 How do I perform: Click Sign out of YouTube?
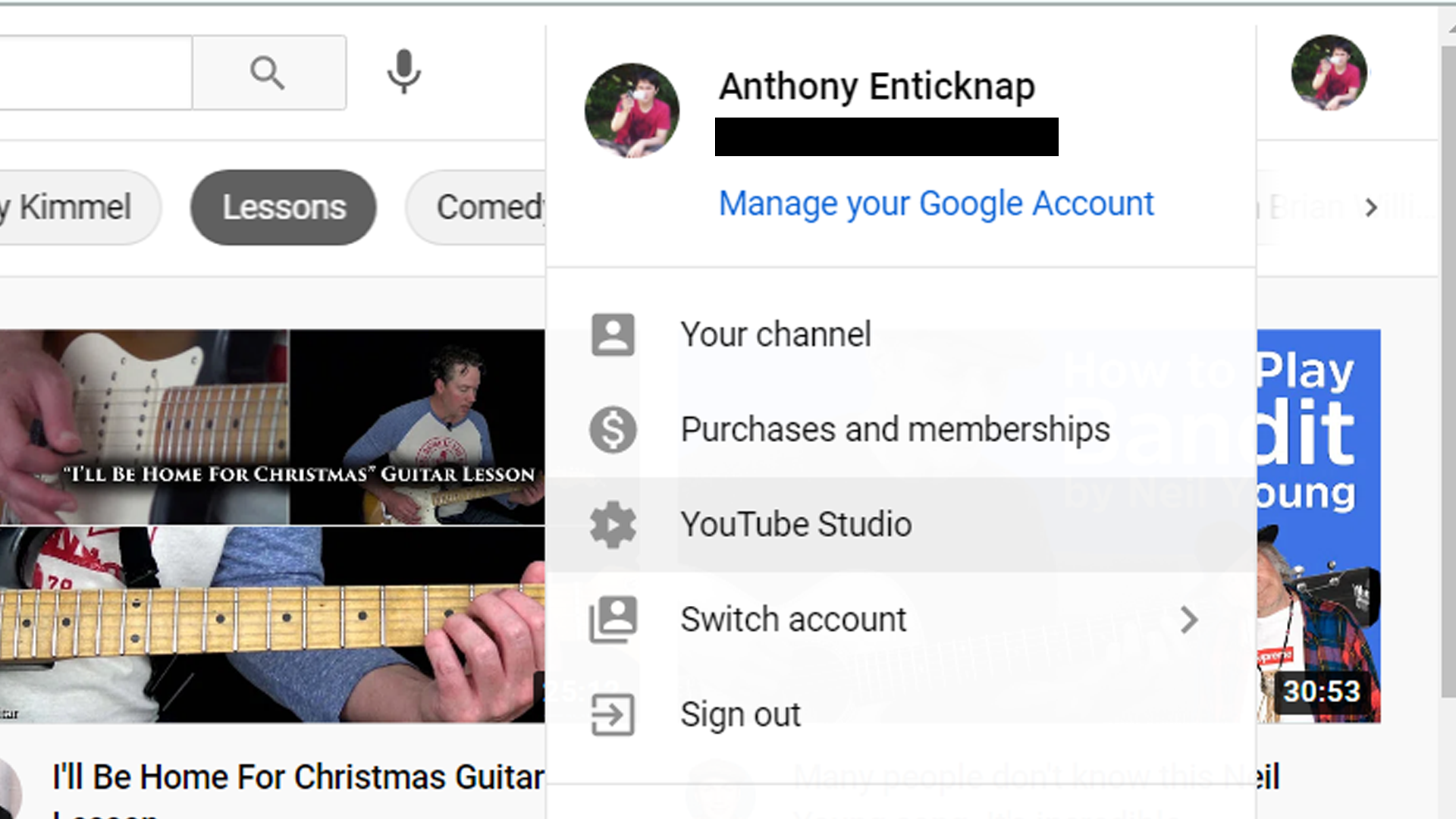[x=740, y=714]
